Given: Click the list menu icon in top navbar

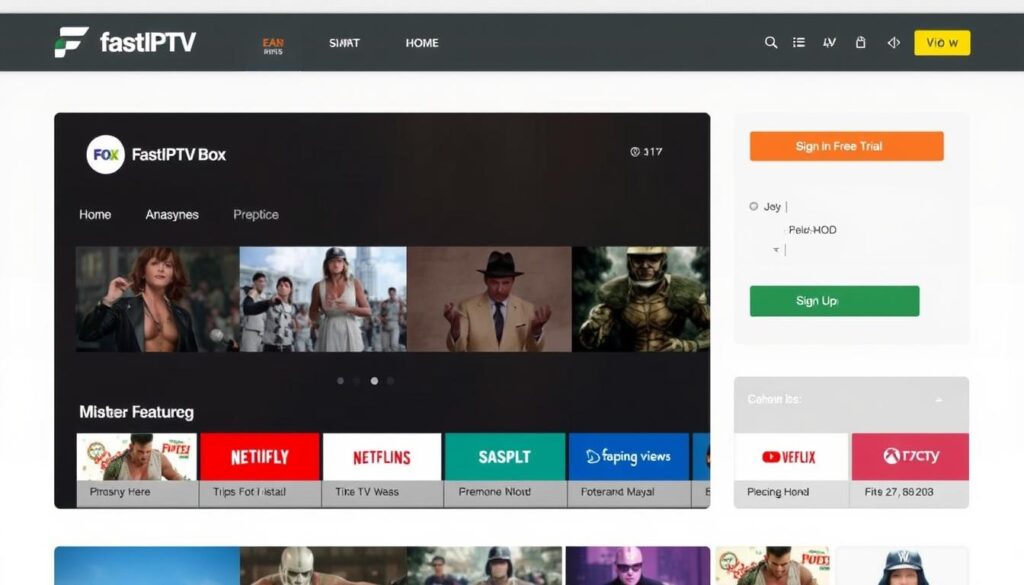Looking at the screenshot, I should (798, 43).
